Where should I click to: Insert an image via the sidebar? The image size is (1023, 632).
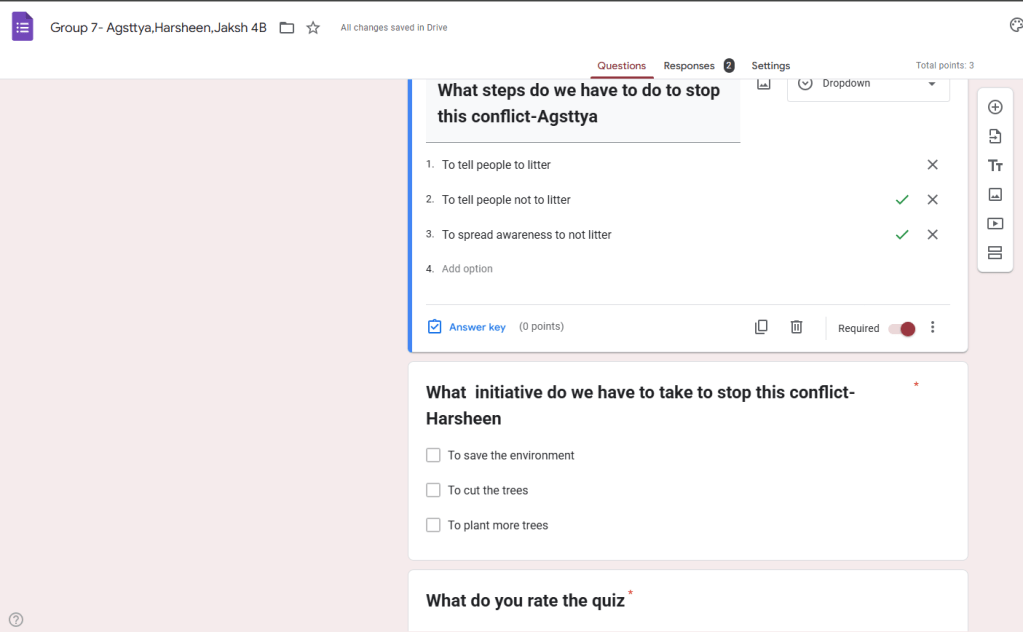994,194
